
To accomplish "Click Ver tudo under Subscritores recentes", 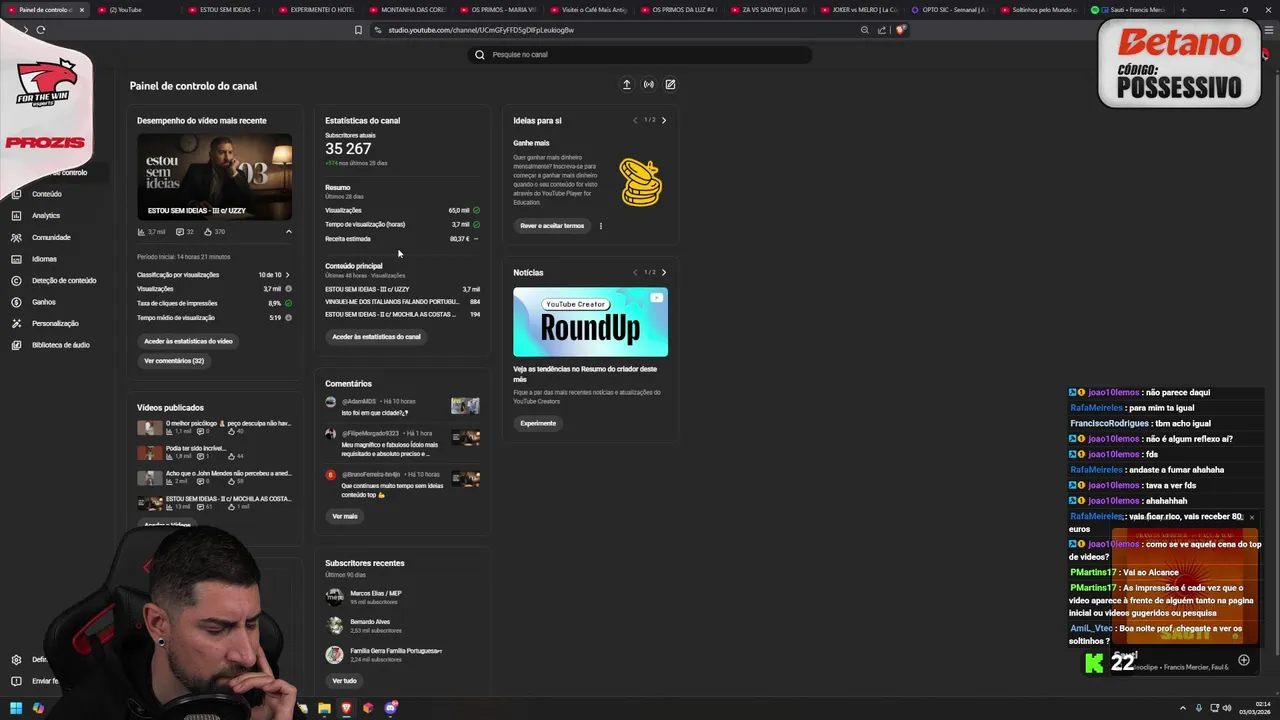I will pyautogui.click(x=344, y=681).
